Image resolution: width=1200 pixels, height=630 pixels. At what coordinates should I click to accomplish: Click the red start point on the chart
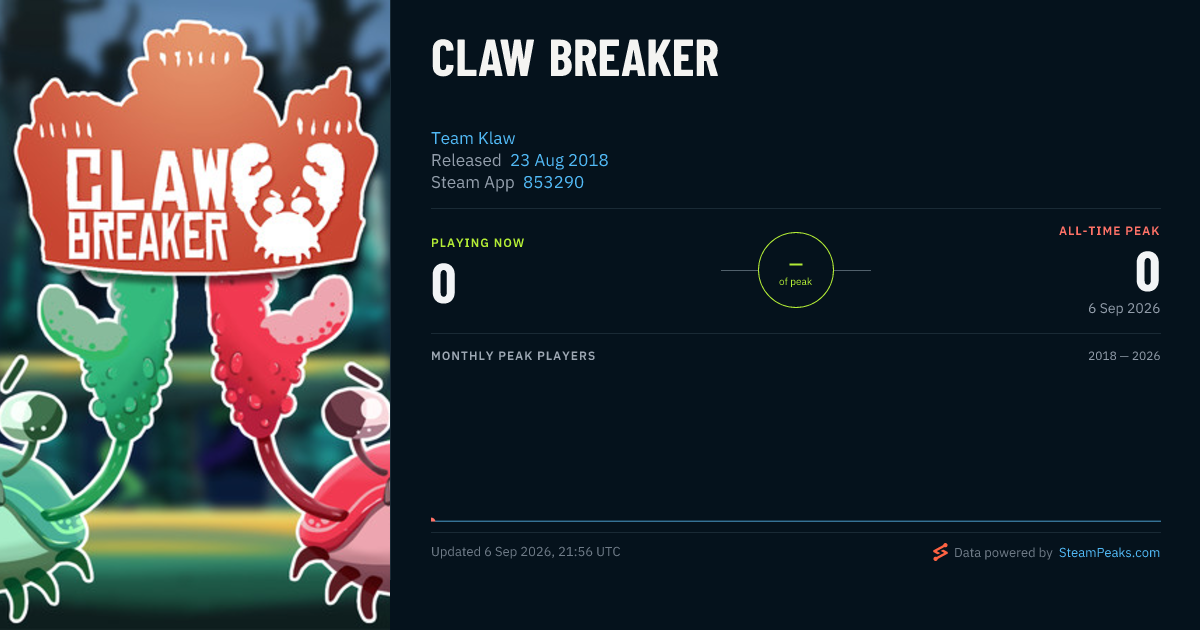[433, 520]
